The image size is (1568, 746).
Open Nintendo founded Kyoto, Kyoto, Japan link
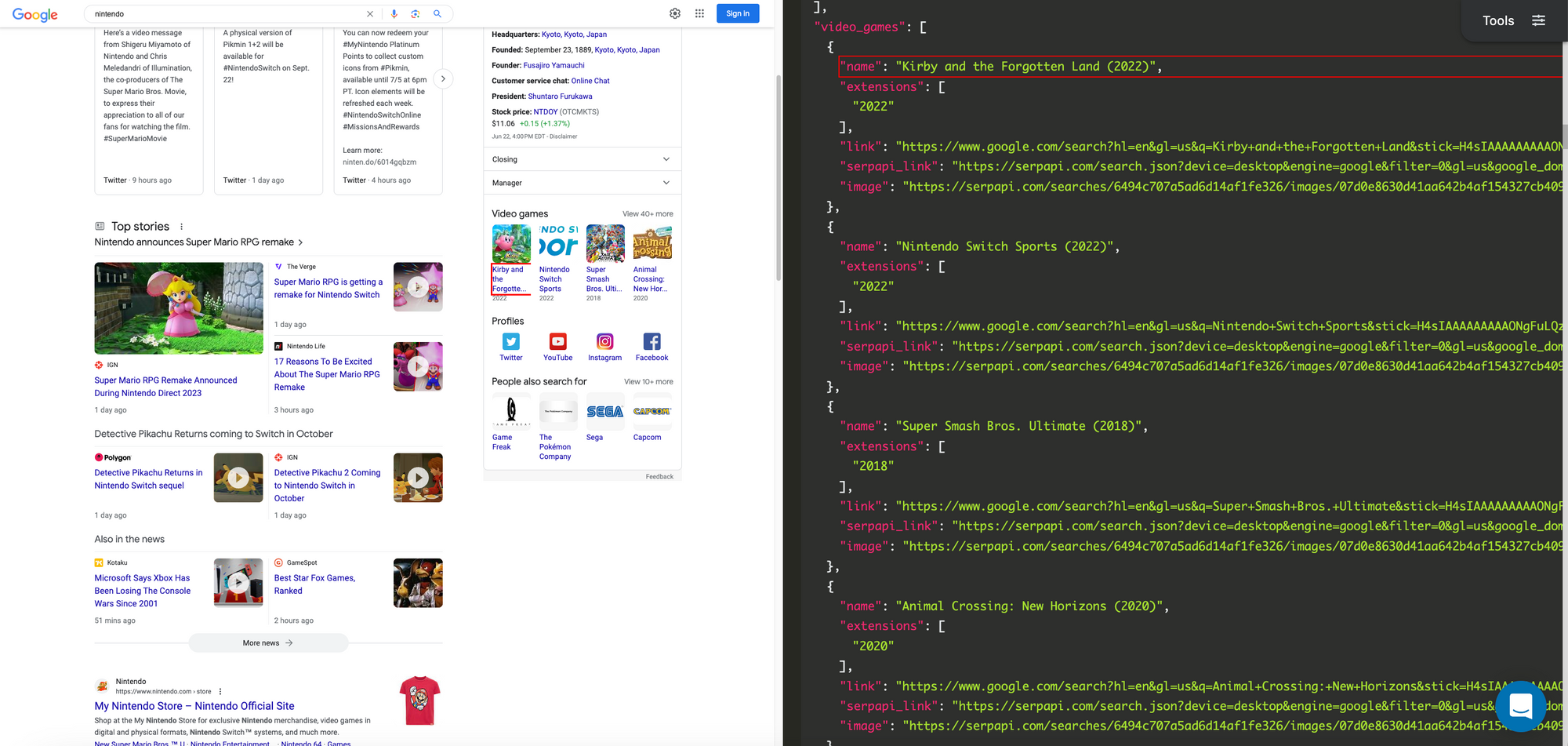[627, 50]
